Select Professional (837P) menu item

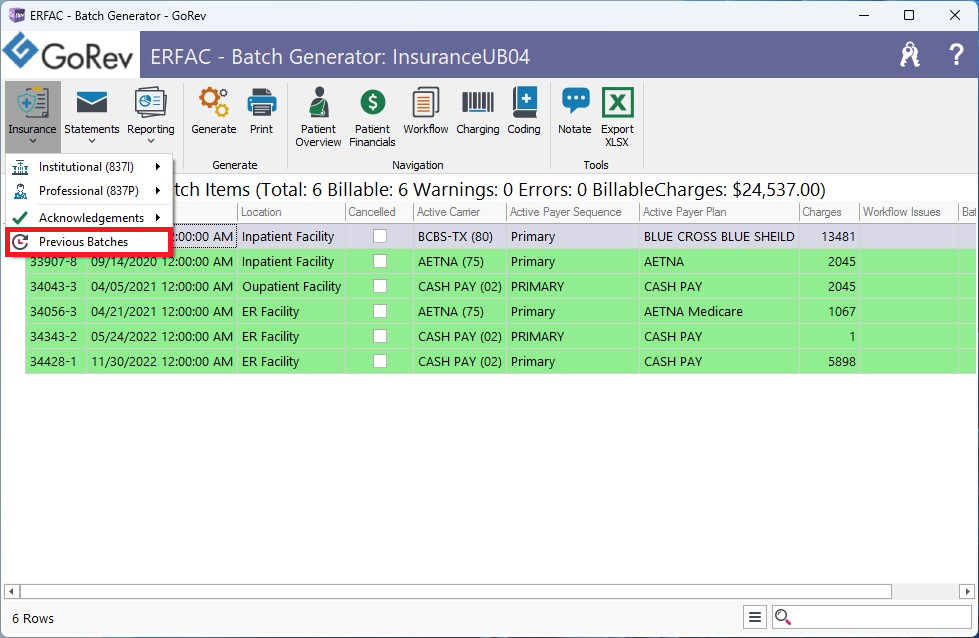[89, 191]
